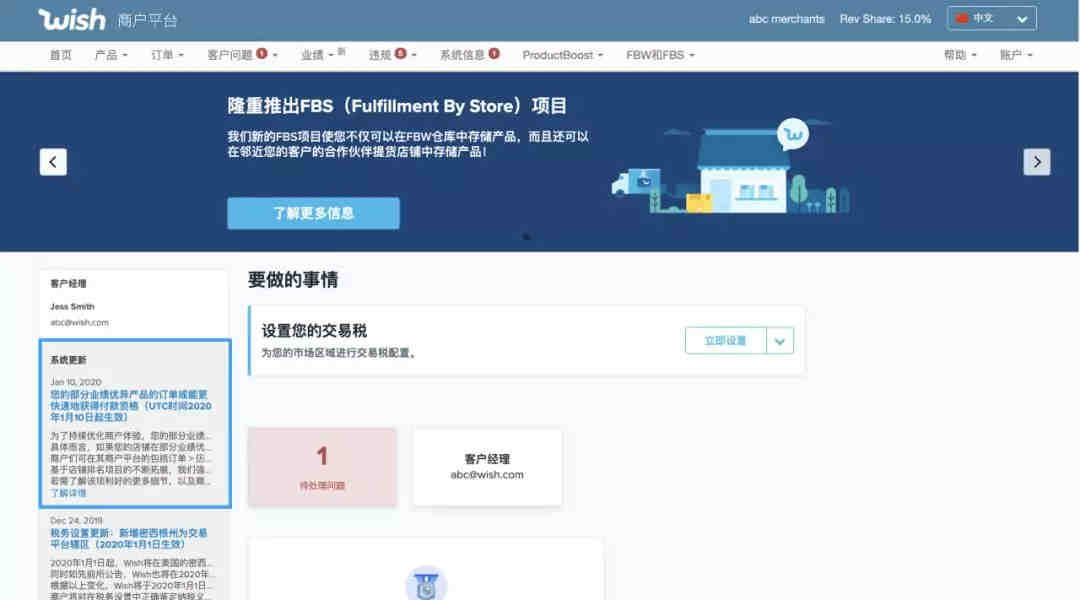
Task: Click the 立即设置 button
Action: 725,341
